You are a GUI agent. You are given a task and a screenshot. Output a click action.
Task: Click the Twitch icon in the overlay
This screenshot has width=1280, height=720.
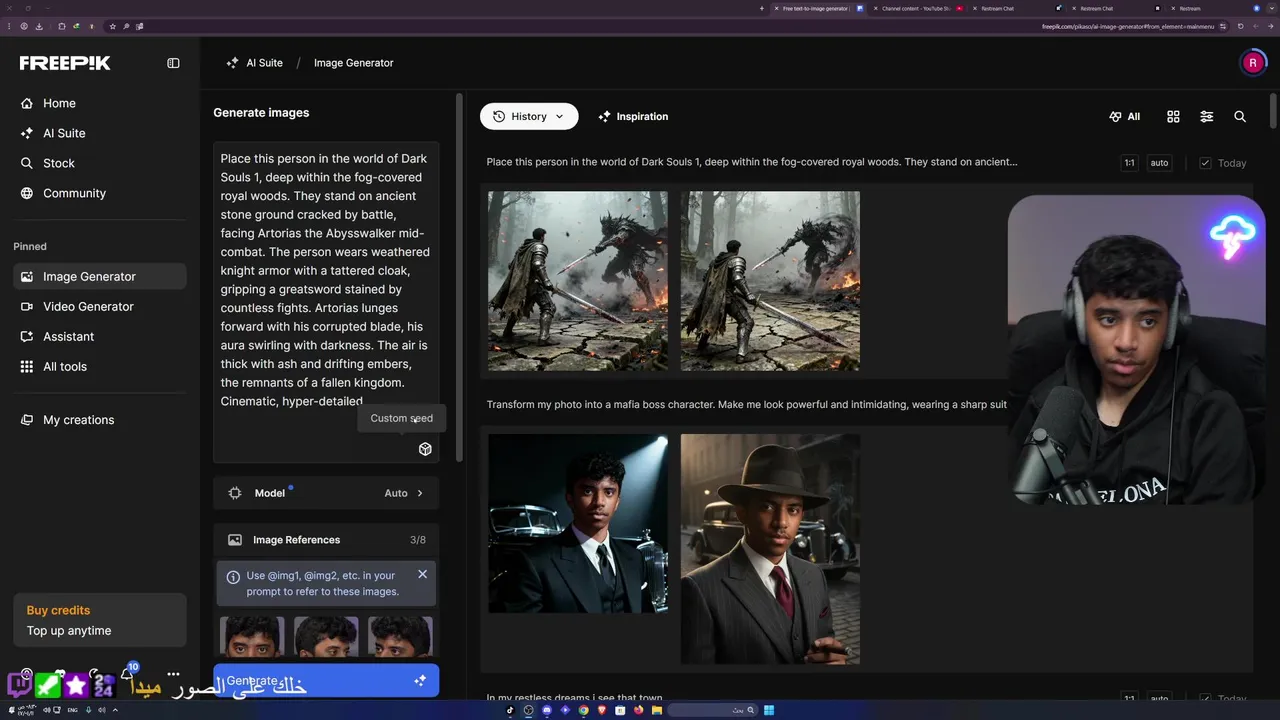19,685
